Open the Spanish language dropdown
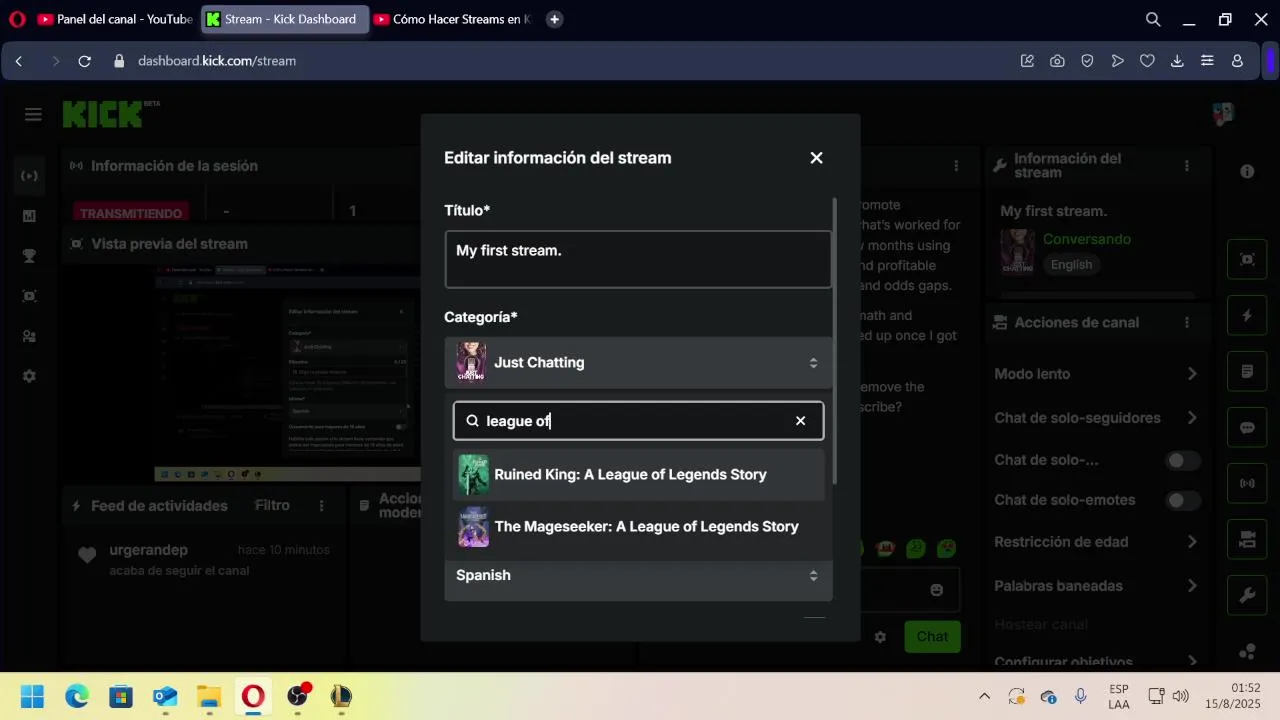This screenshot has width=1280, height=720. point(638,576)
